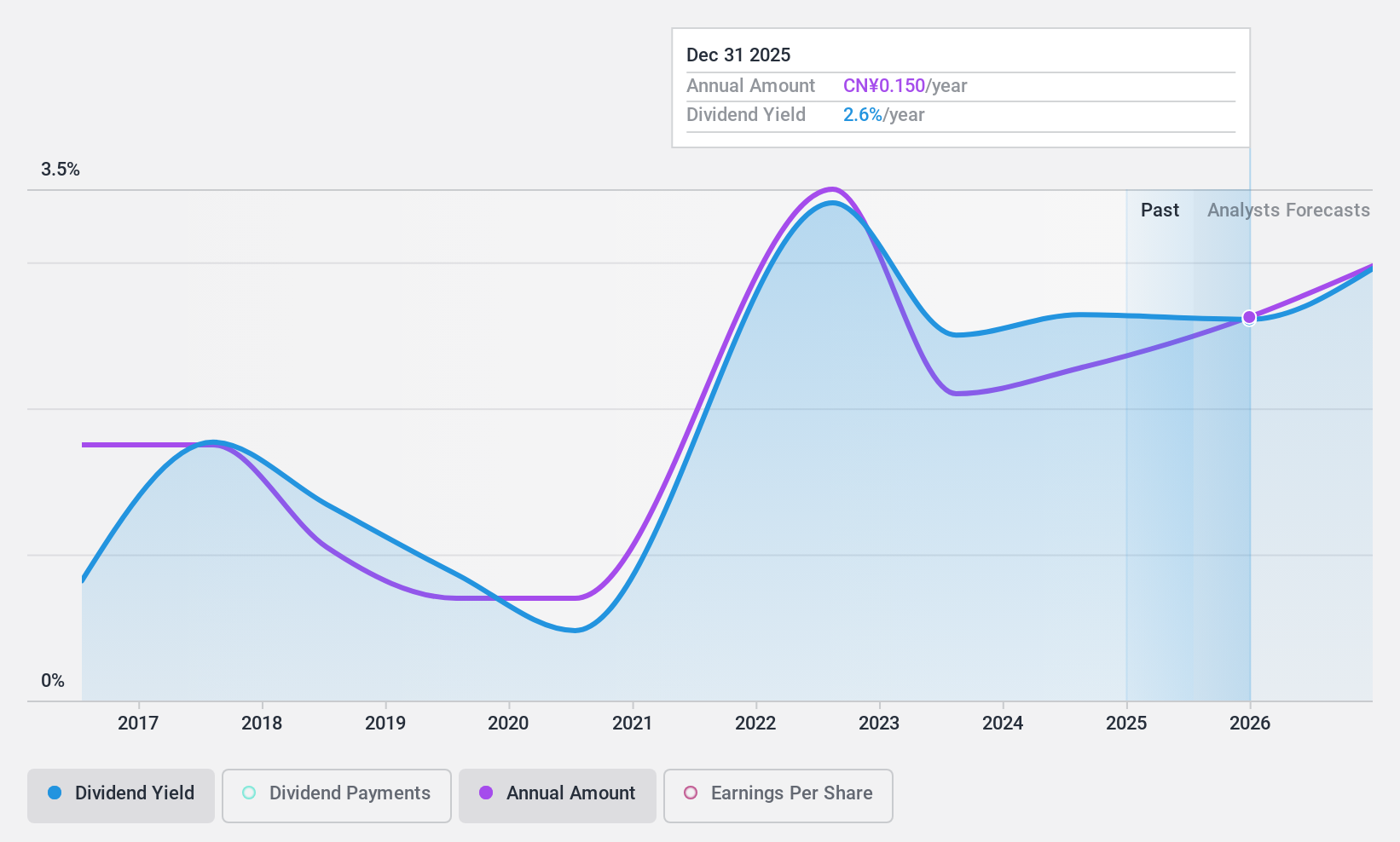The height and width of the screenshot is (842, 1400).
Task: Click the Past region label
Action: click(1160, 210)
